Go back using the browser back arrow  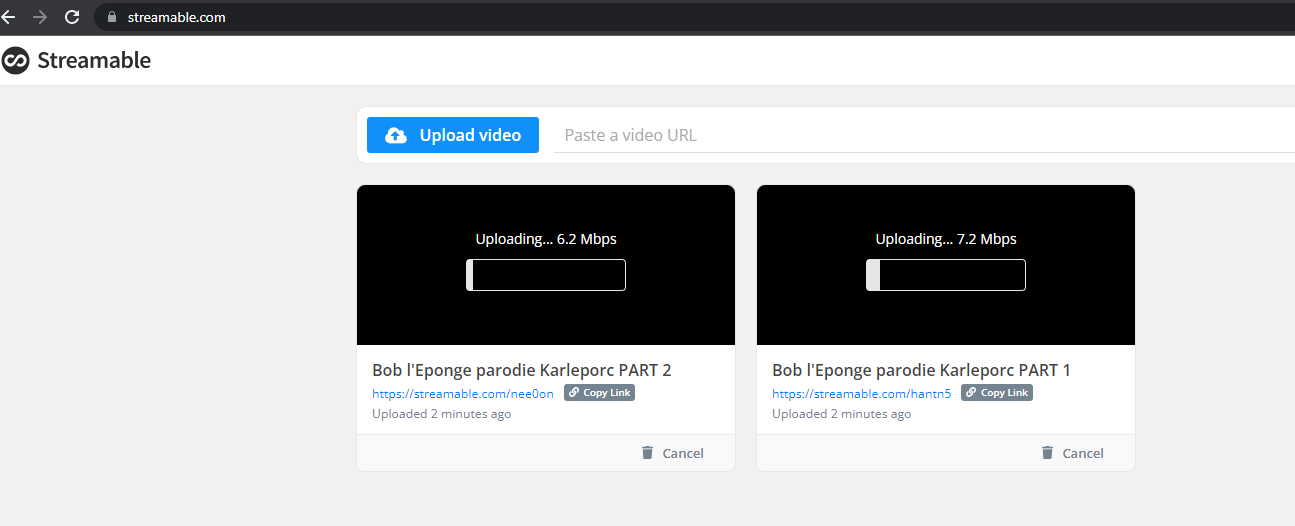pyautogui.click(x=8, y=17)
